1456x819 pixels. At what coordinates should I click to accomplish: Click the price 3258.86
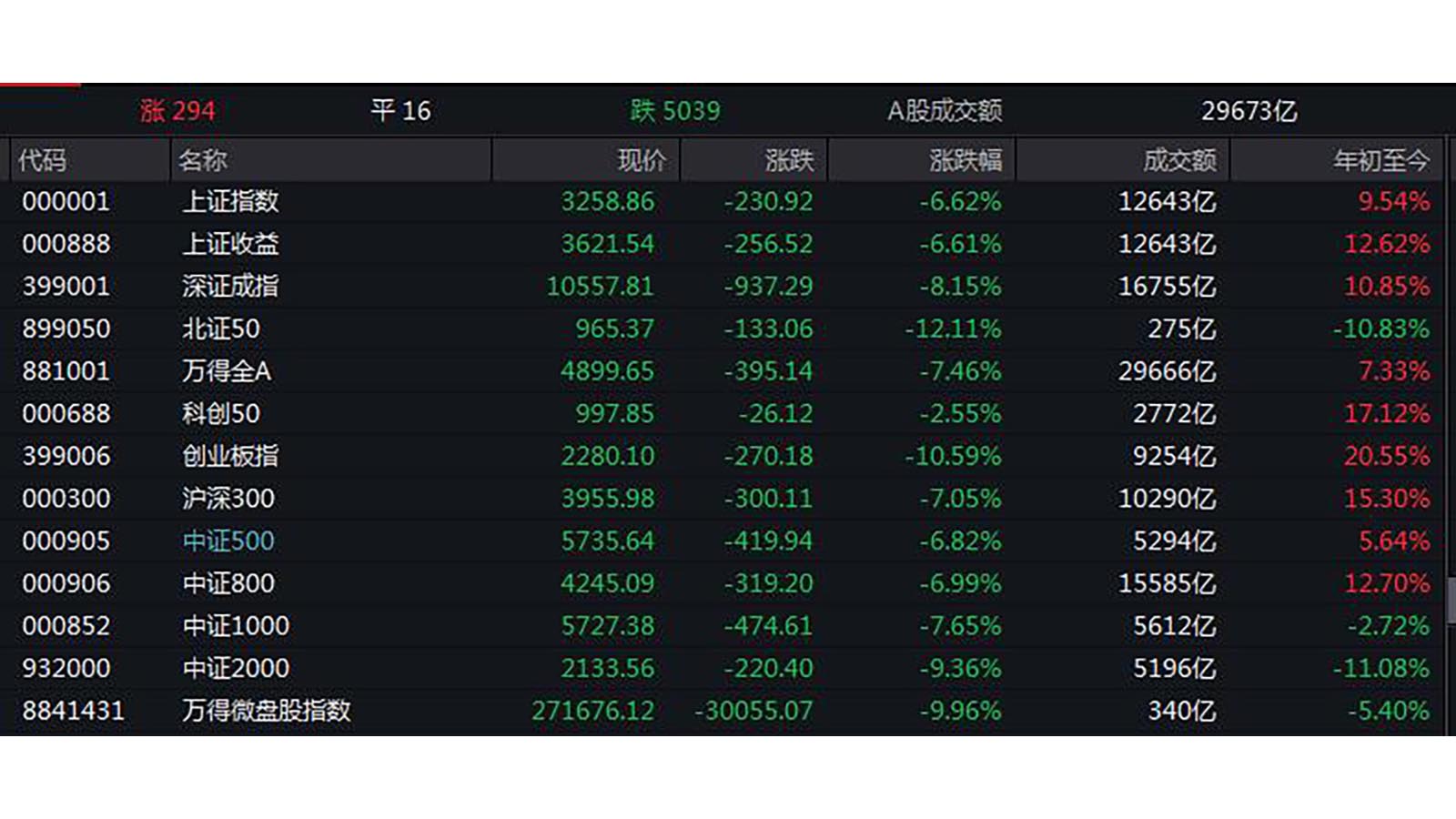[607, 201]
